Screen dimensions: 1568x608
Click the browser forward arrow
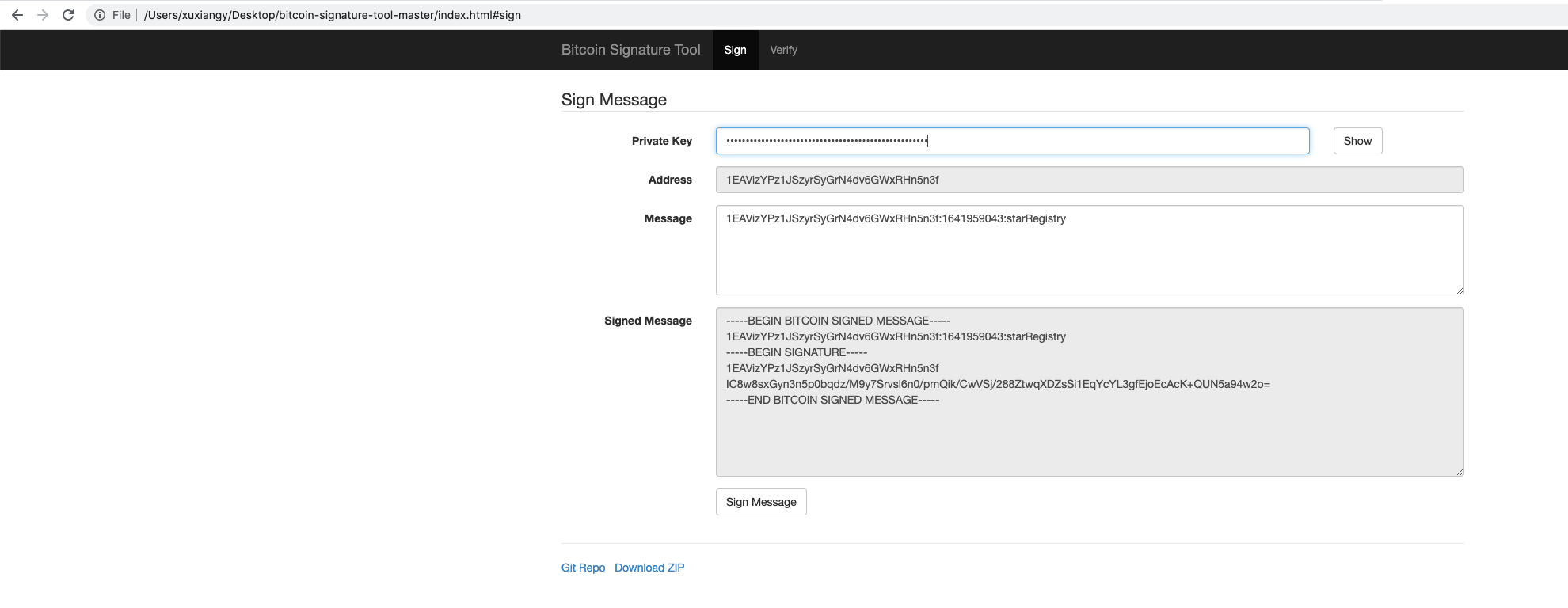tap(43, 15)
